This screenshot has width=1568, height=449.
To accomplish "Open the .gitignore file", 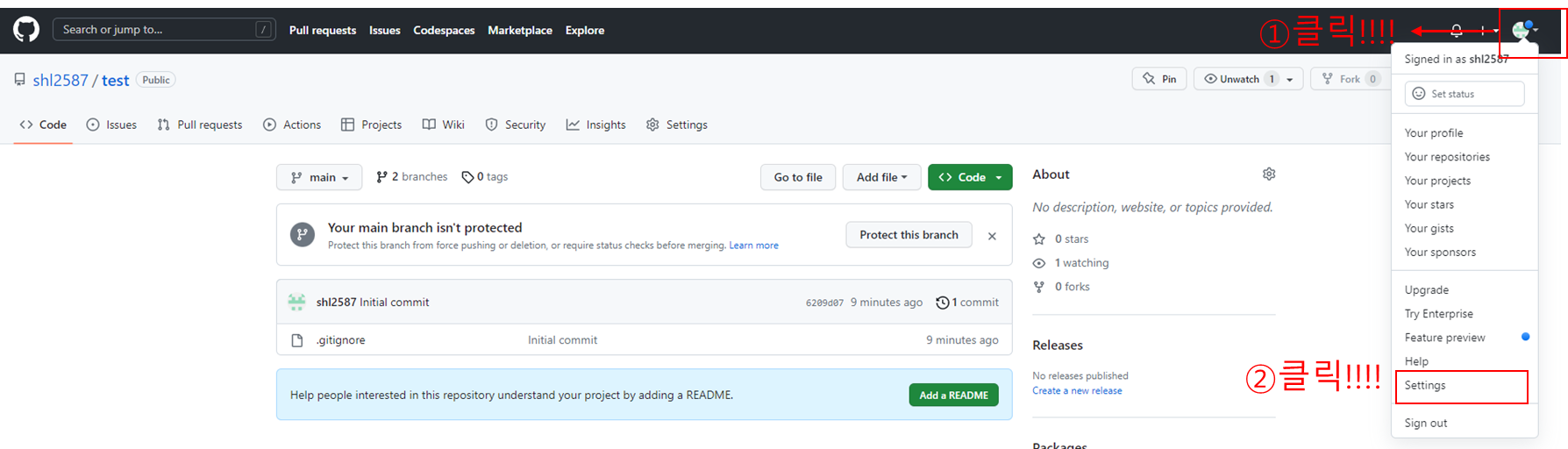I will 341,340.
